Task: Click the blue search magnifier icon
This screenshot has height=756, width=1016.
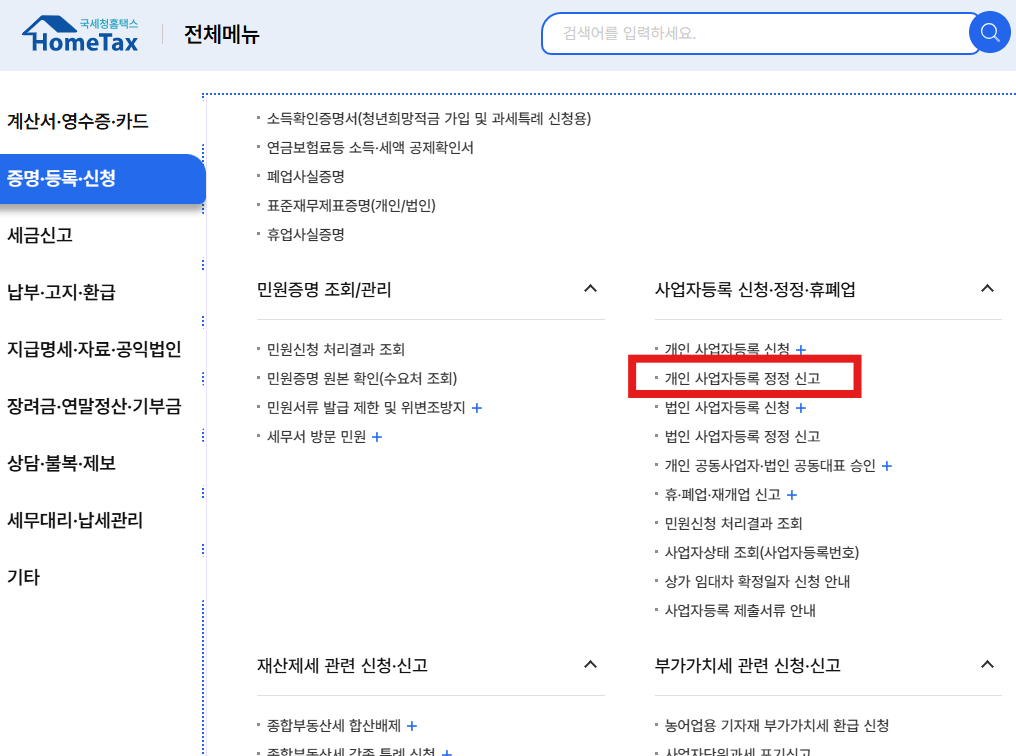Action: 989,32
